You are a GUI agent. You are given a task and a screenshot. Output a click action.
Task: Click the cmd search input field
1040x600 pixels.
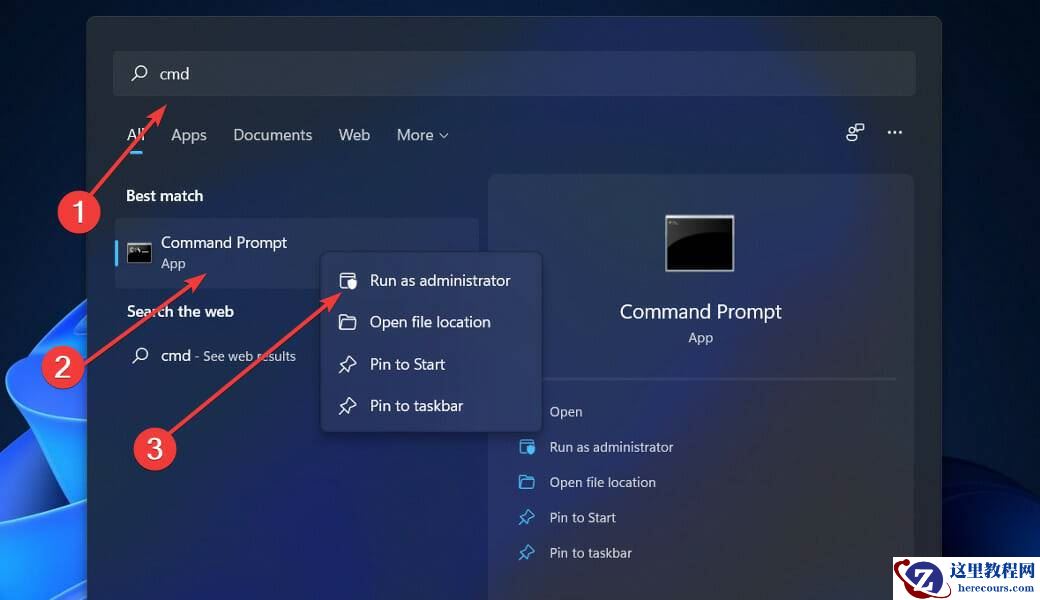[514, 74]
